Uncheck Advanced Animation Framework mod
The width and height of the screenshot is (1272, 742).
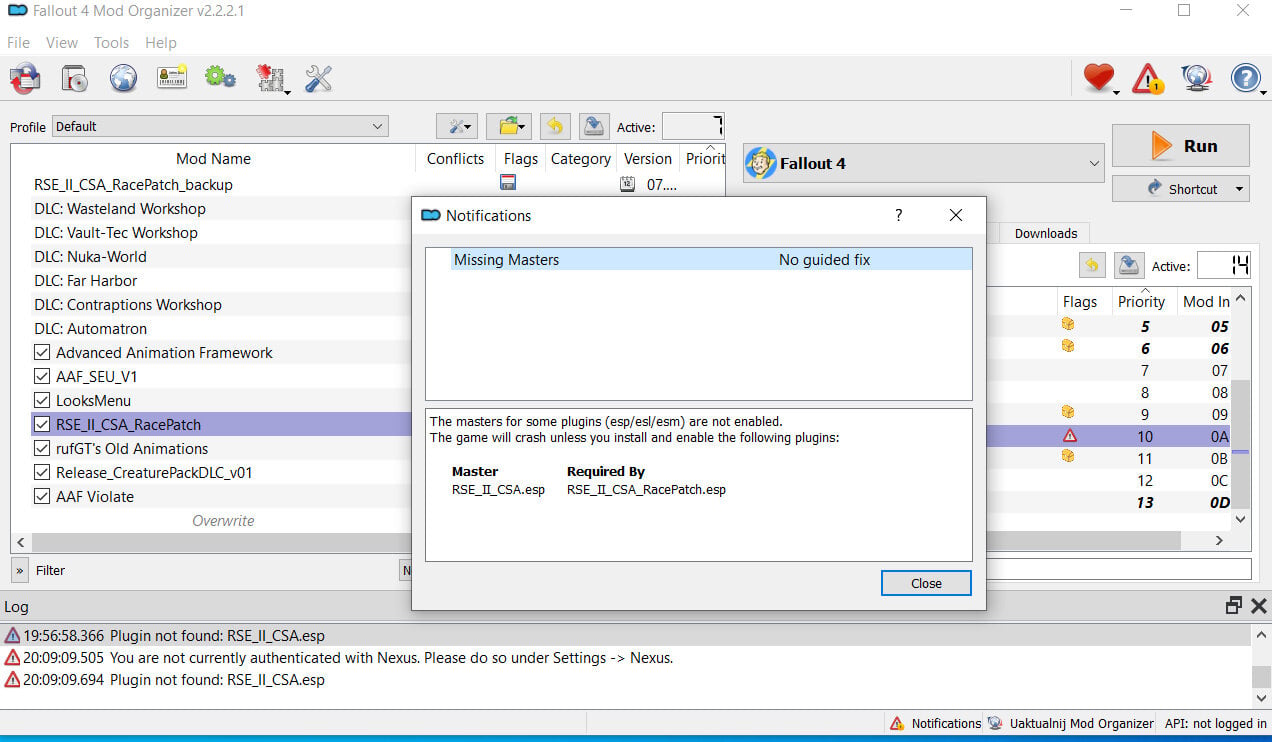click(42, 352)
